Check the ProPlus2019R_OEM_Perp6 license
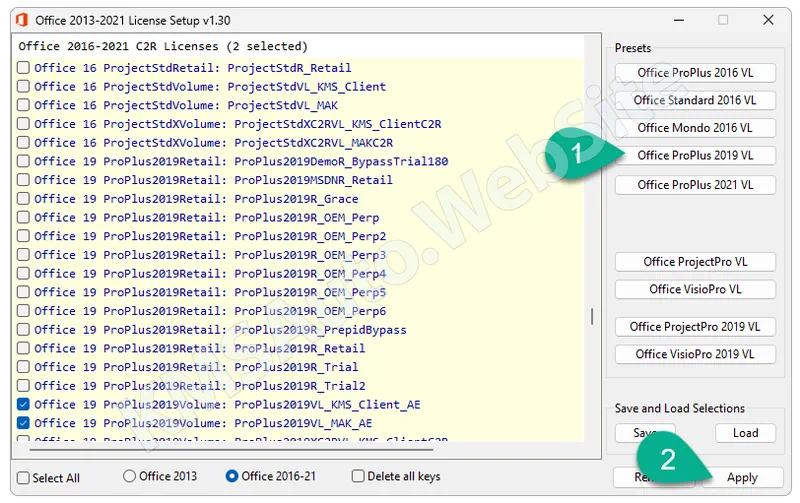 point(23,311)
